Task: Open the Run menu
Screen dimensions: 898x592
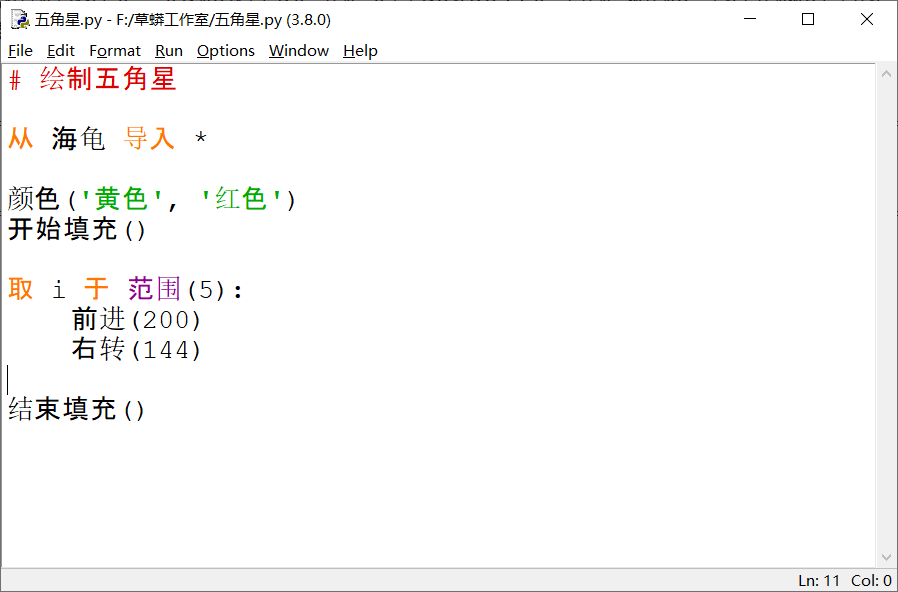Action: (168, 50)
